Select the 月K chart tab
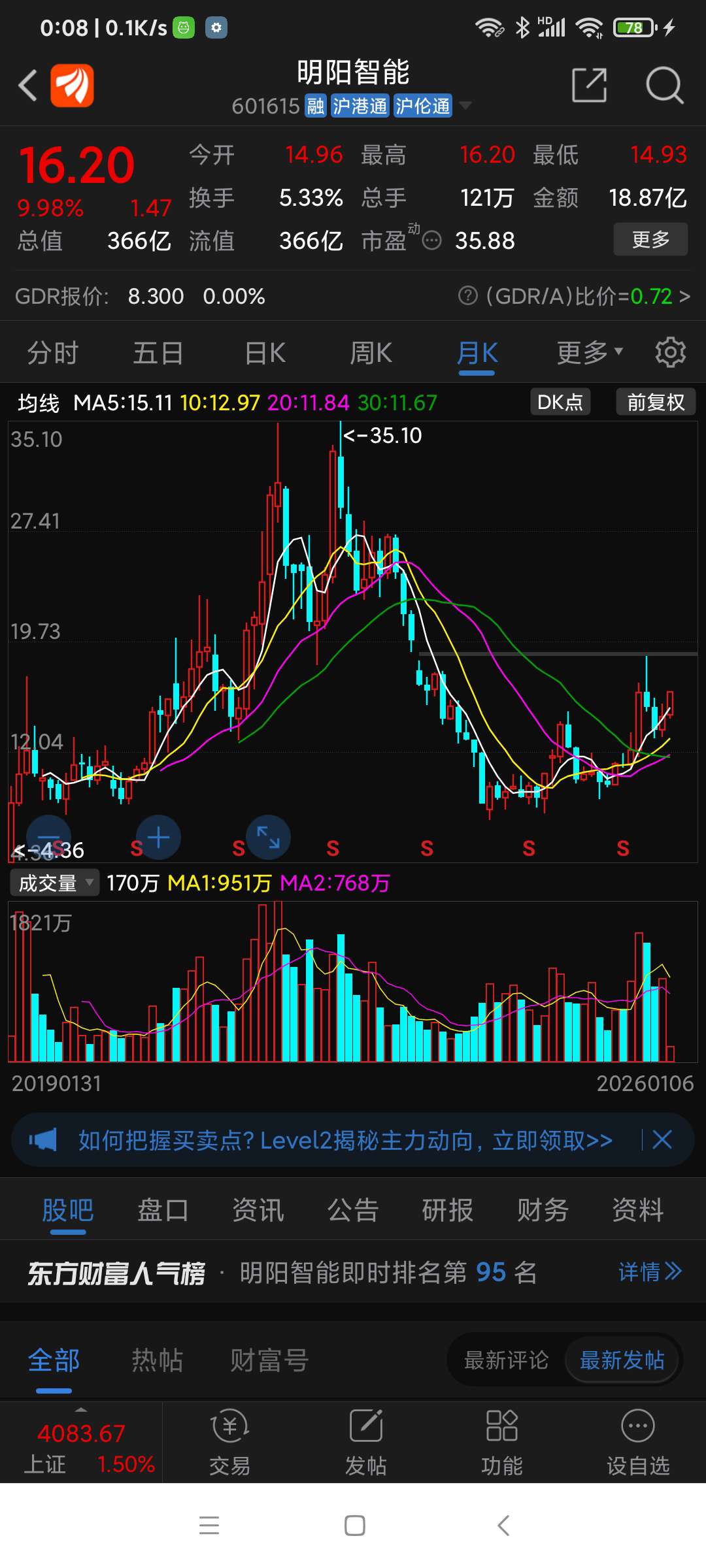706x1568 pixels. click(477, 353)
